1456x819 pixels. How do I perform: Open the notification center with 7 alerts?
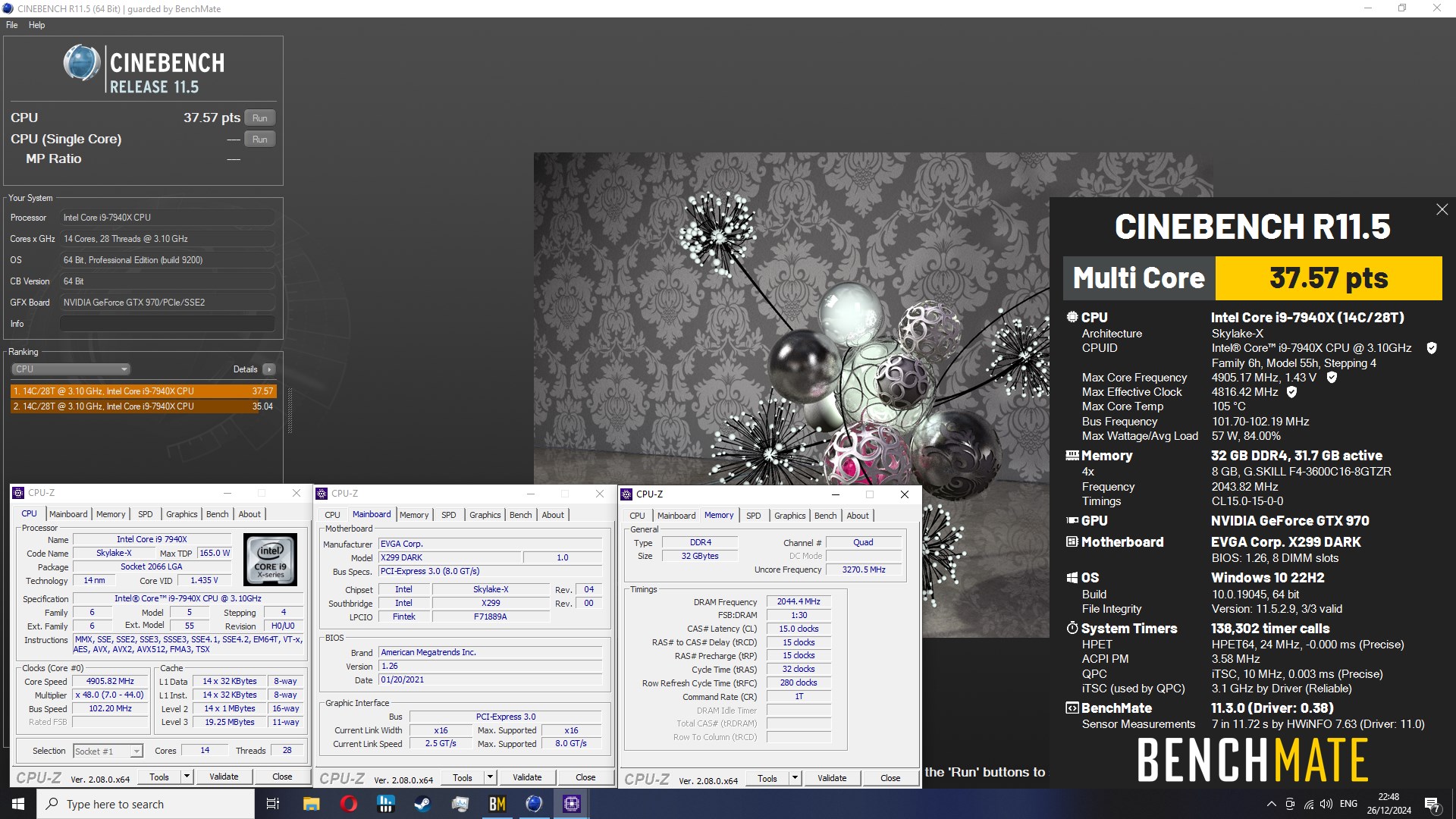click(x=1432, y=804)
